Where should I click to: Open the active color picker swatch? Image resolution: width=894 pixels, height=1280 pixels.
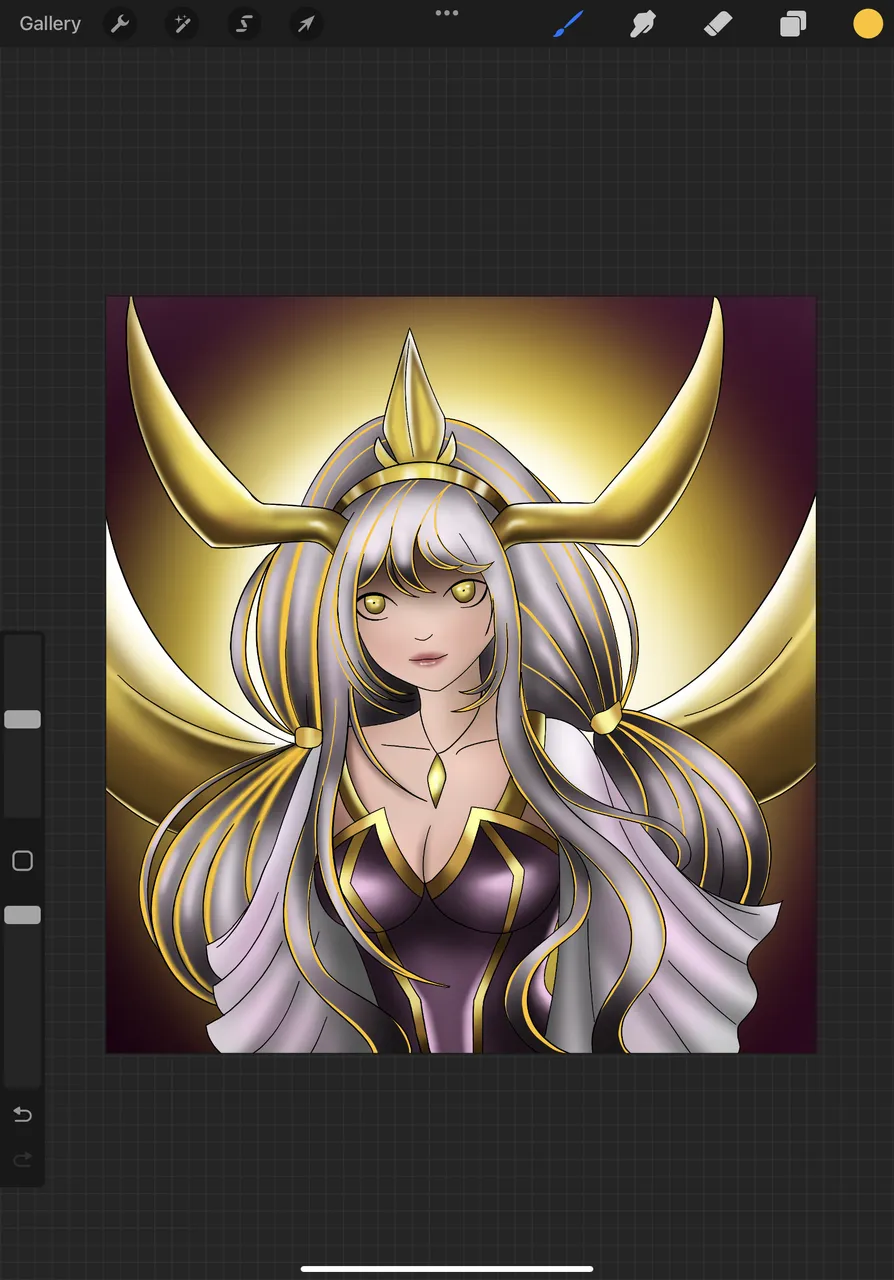click(x=868, y=24)
